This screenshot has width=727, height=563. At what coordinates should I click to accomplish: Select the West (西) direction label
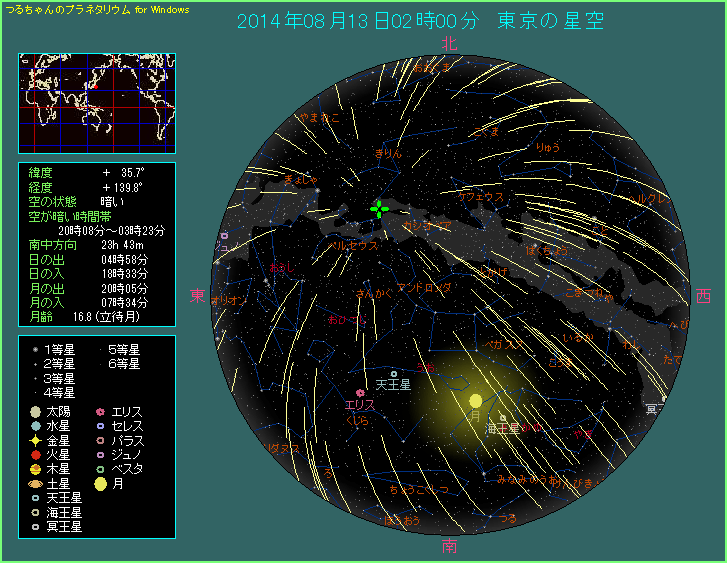tap(704, 296)
